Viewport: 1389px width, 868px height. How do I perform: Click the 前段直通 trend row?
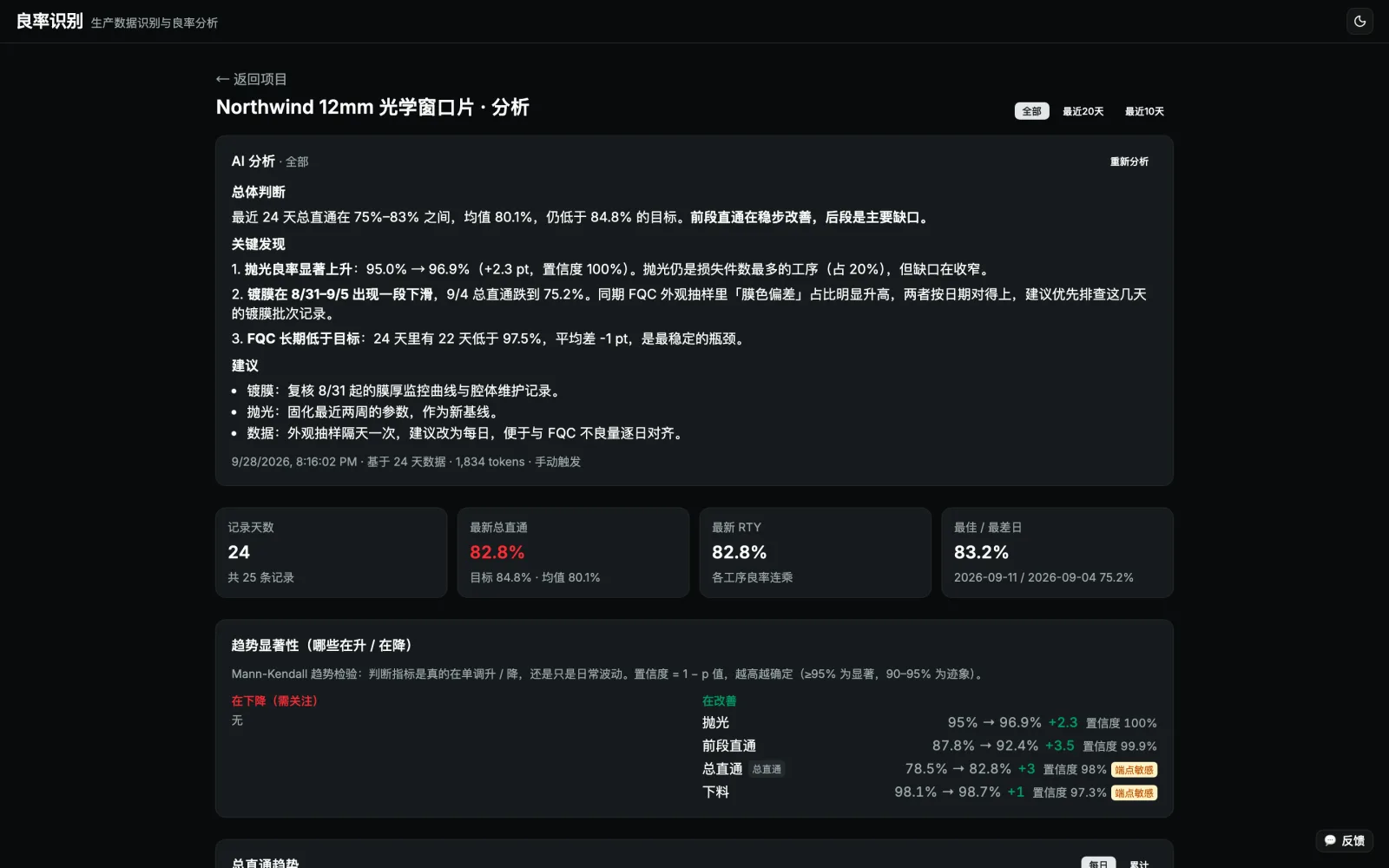929,746
